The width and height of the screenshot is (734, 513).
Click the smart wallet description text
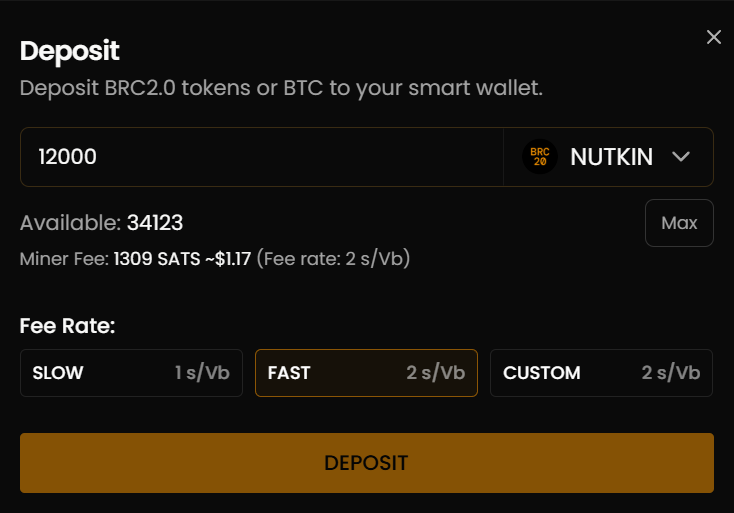click(281, 88)
